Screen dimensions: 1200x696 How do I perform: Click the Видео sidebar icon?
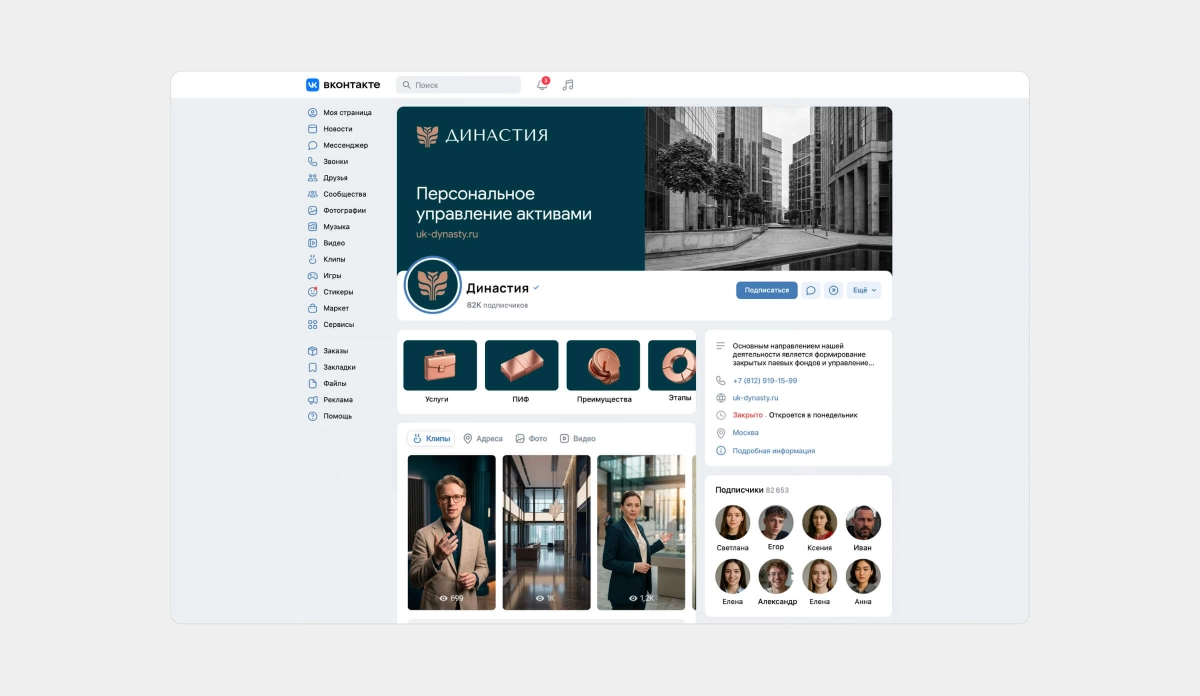click(x=312, y=243)
